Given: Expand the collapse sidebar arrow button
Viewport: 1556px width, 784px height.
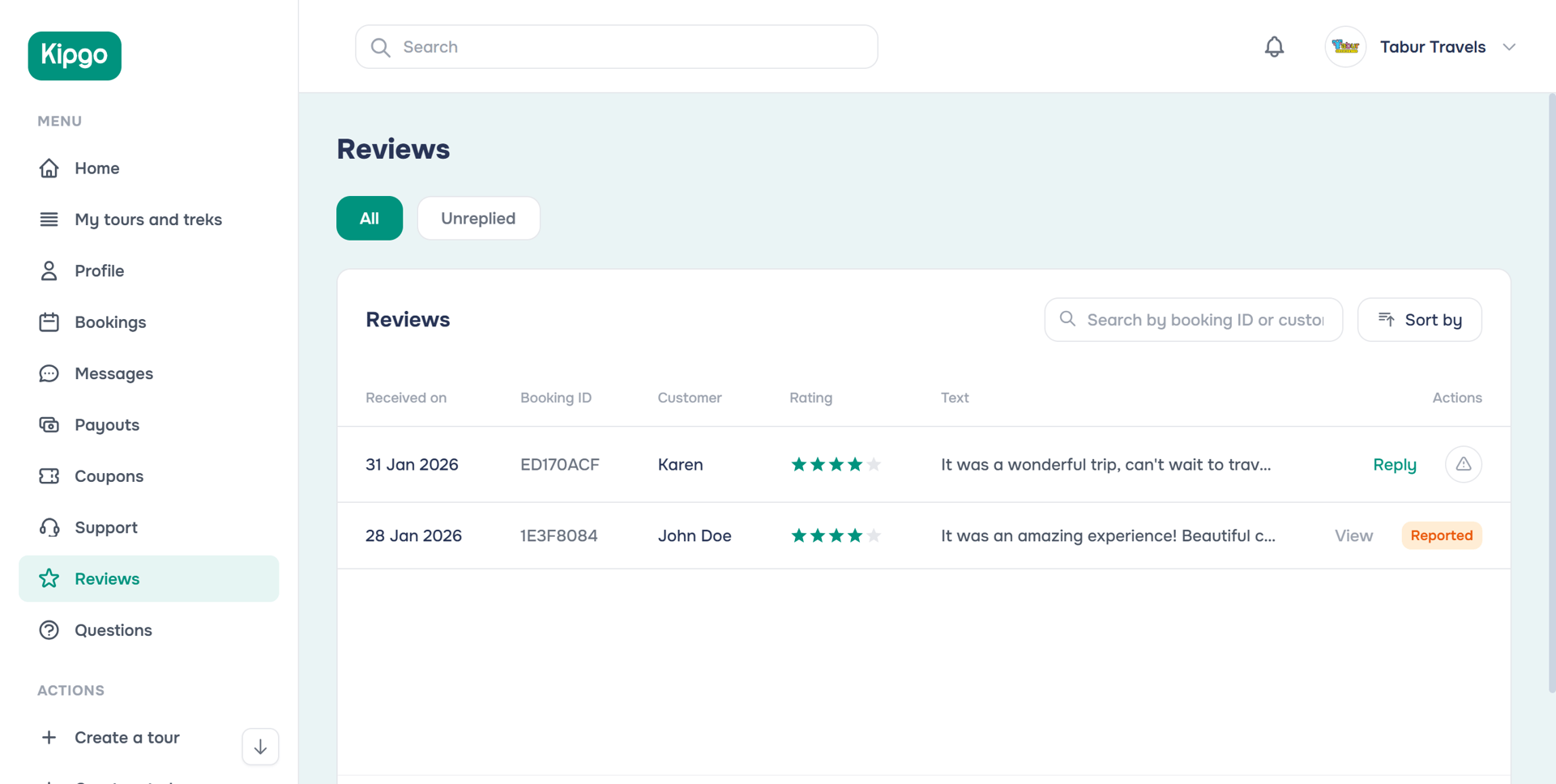Looking at the screenshot, I should 259,746.
